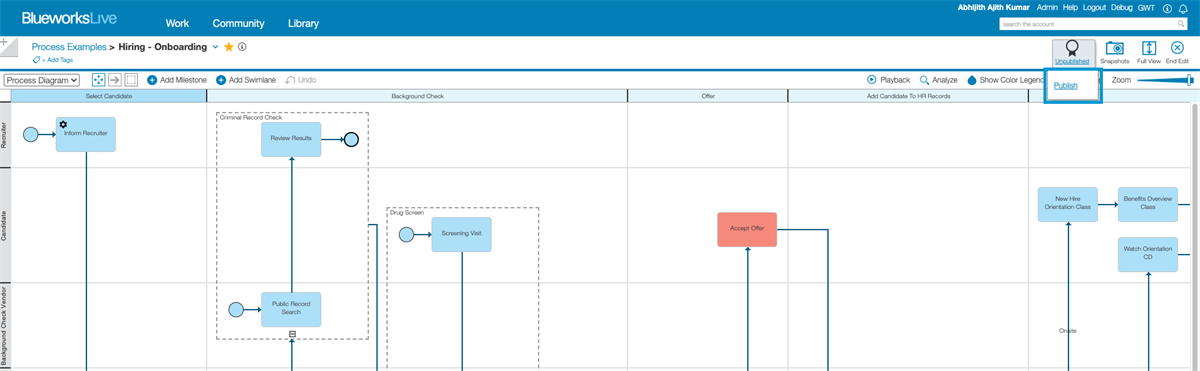Click Add Swimlane plus icon

click(221, 79)
